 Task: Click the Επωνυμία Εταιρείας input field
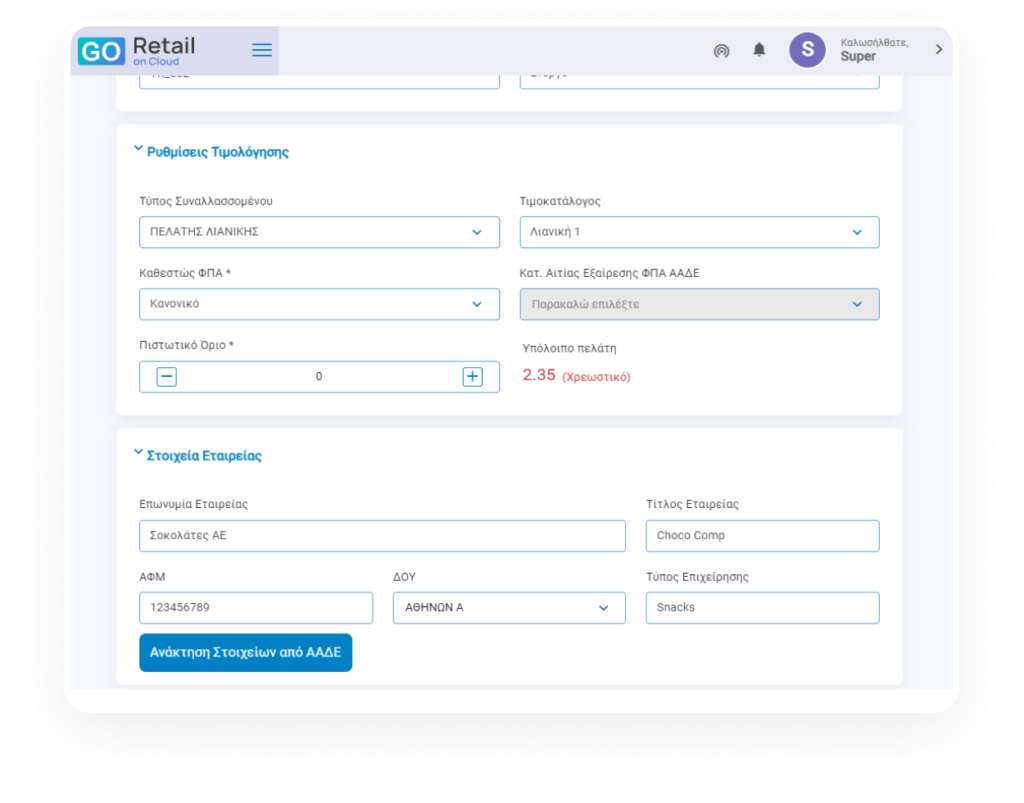(382, 536)
